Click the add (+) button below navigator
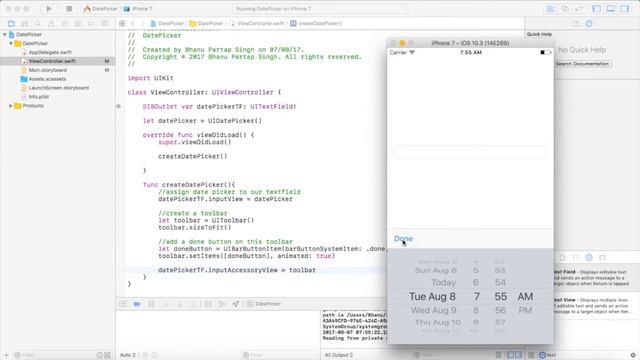The height and width of the screenshot is (360, 640). (x=6, y=355)
